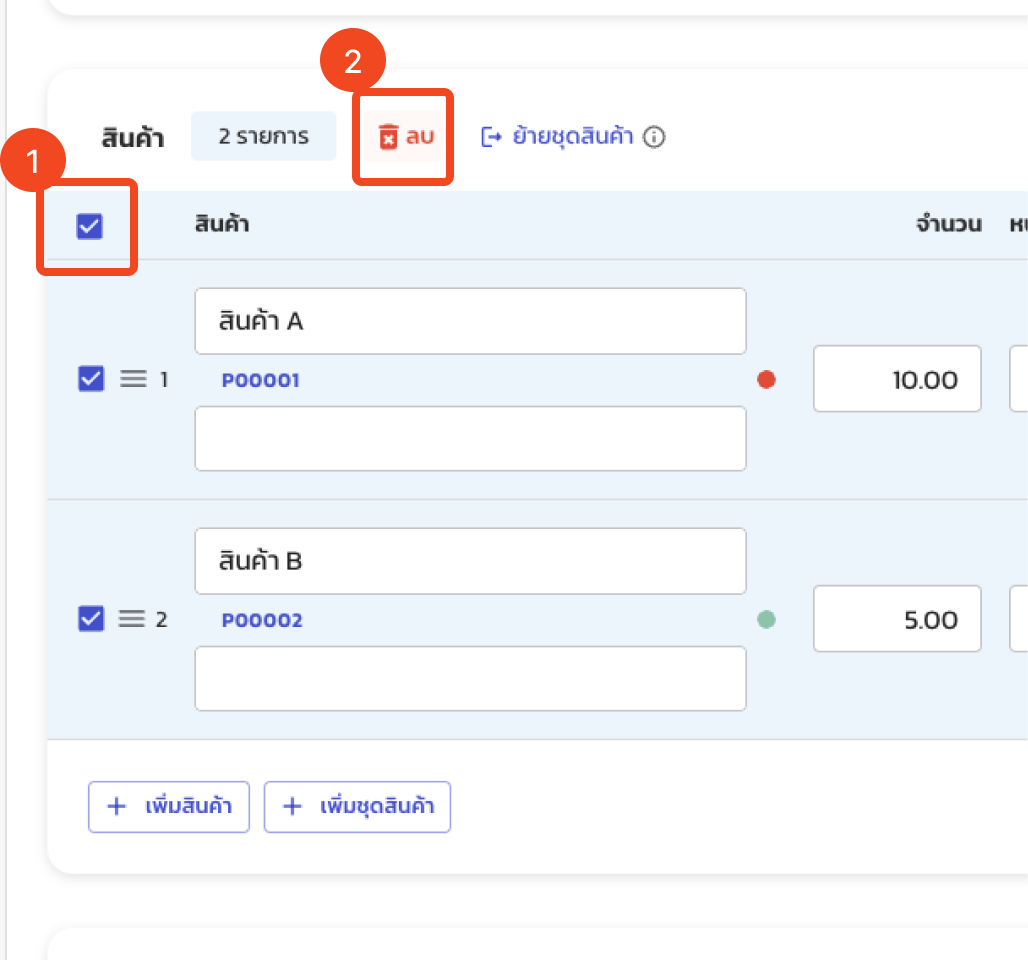Click the สินค้า A name field
Viewport: 1028px width, 960px height.
click(x=470, y=321)
